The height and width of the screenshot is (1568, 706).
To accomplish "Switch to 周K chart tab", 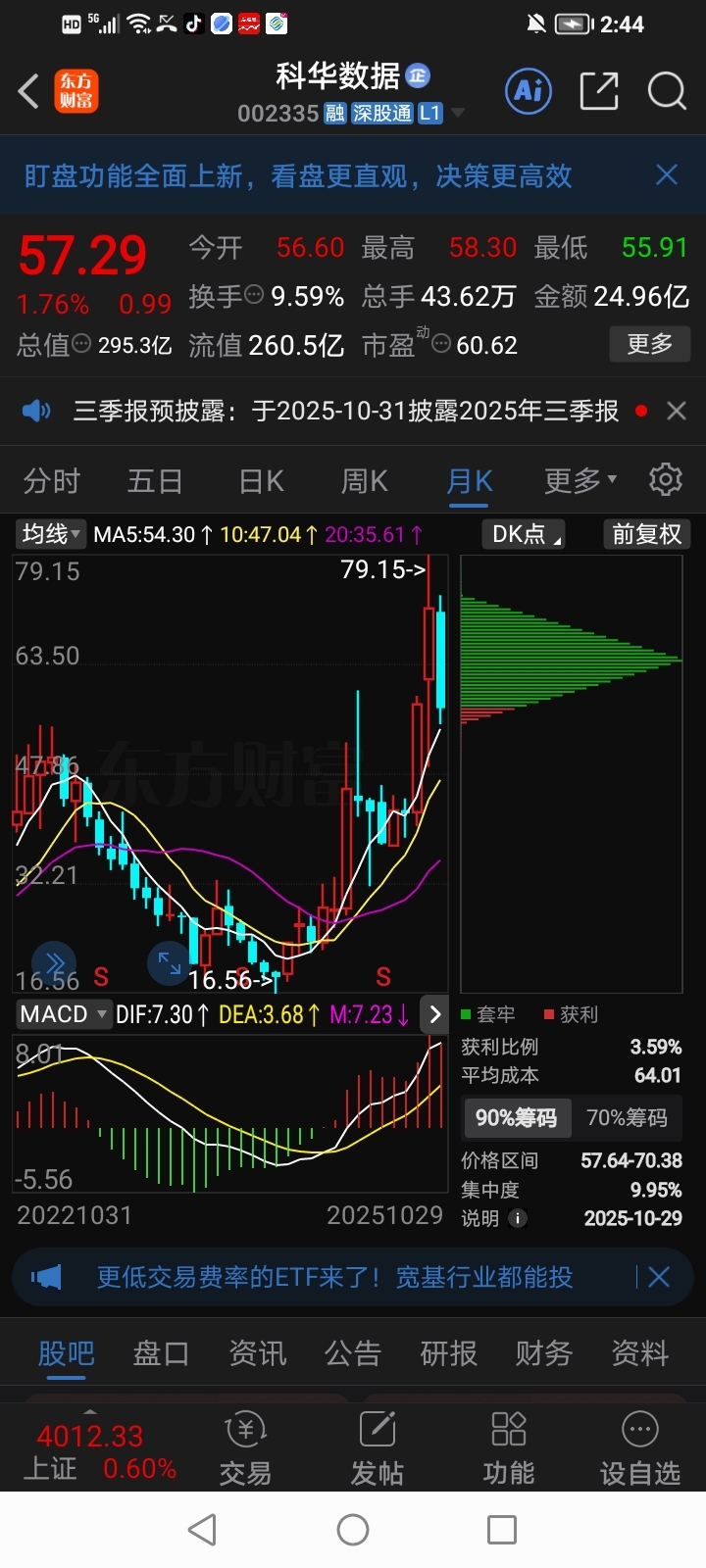I will tap(364, 481).
